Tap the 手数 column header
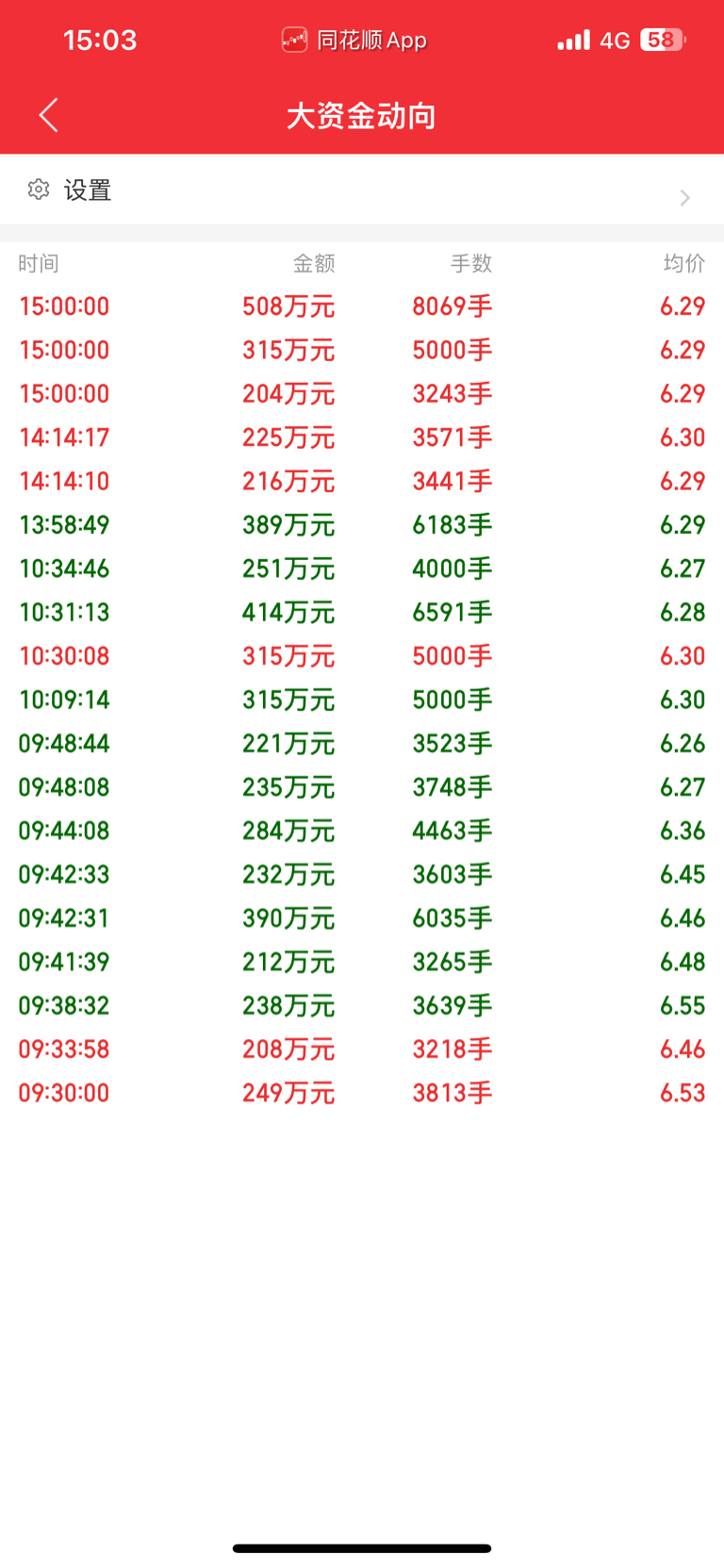724x1568 pixels. [471, 263]
